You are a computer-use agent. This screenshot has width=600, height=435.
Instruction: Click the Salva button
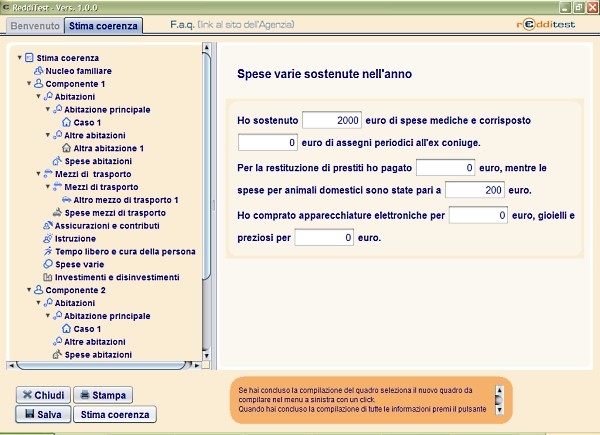point(43,414)
